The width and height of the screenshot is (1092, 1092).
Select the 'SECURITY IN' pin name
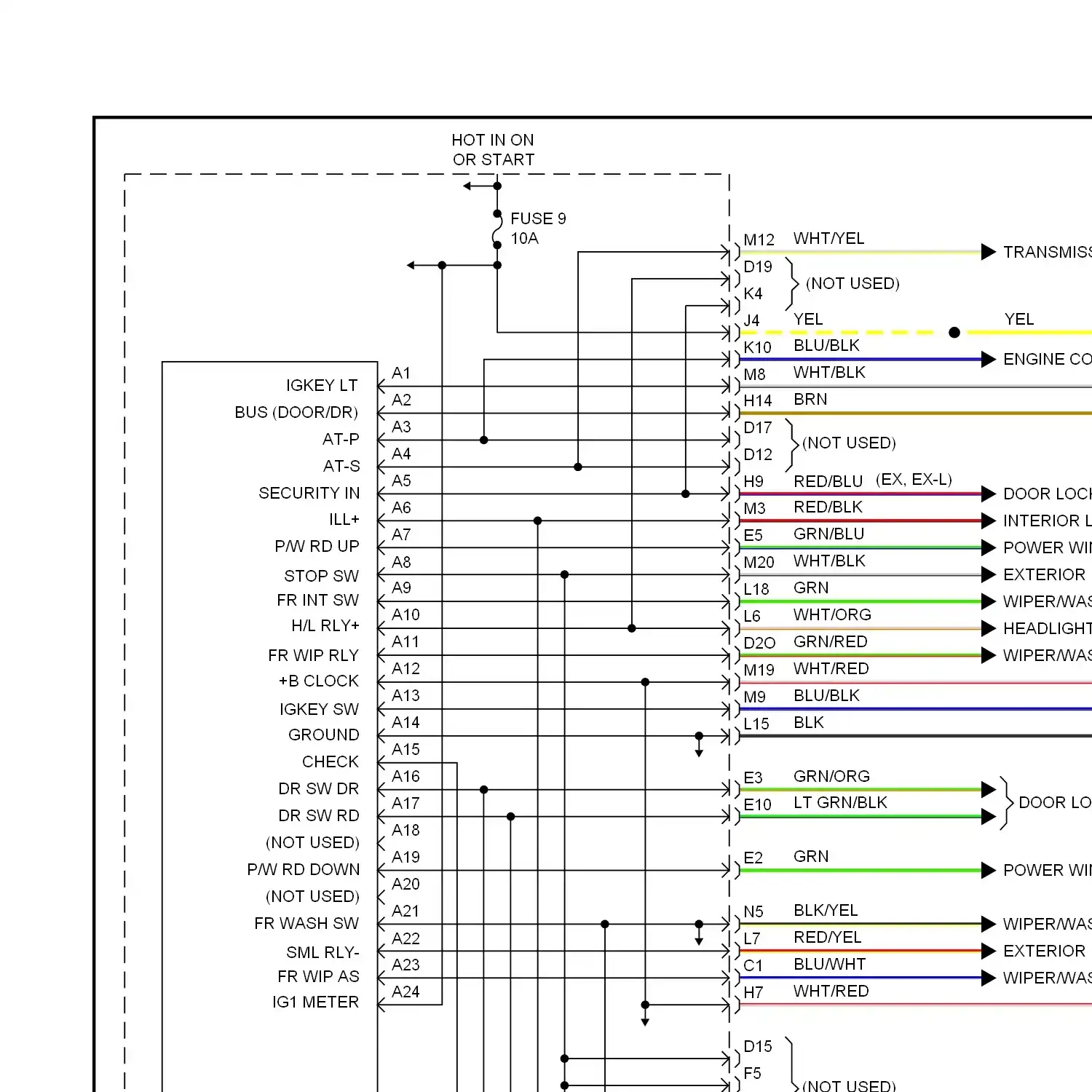coord(309,493)
